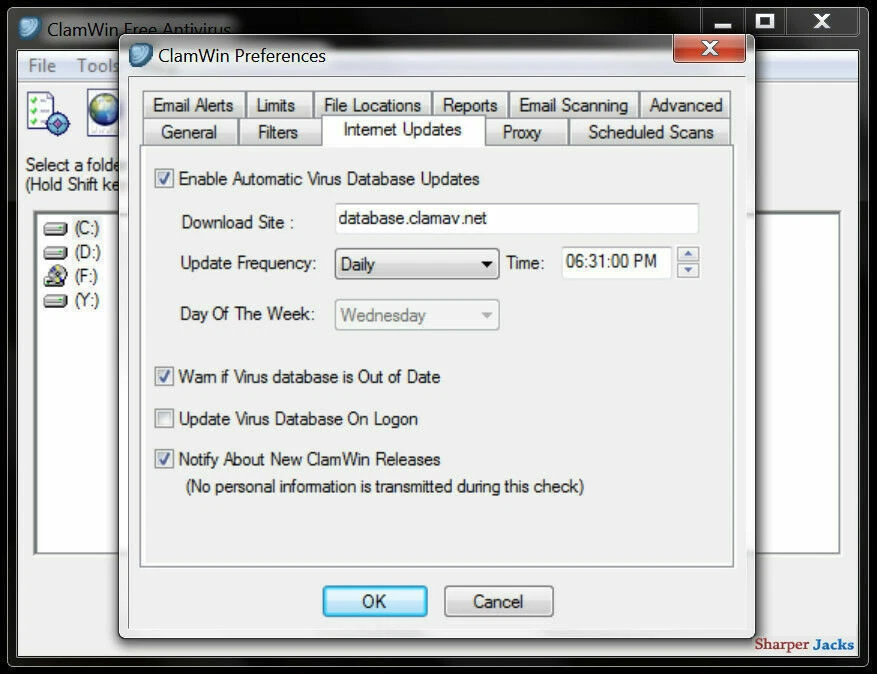The width and height of the screenshot is (877, 674).
Task: Click the globe internet update toolbar icon
Action: click(x=105, y=113)
